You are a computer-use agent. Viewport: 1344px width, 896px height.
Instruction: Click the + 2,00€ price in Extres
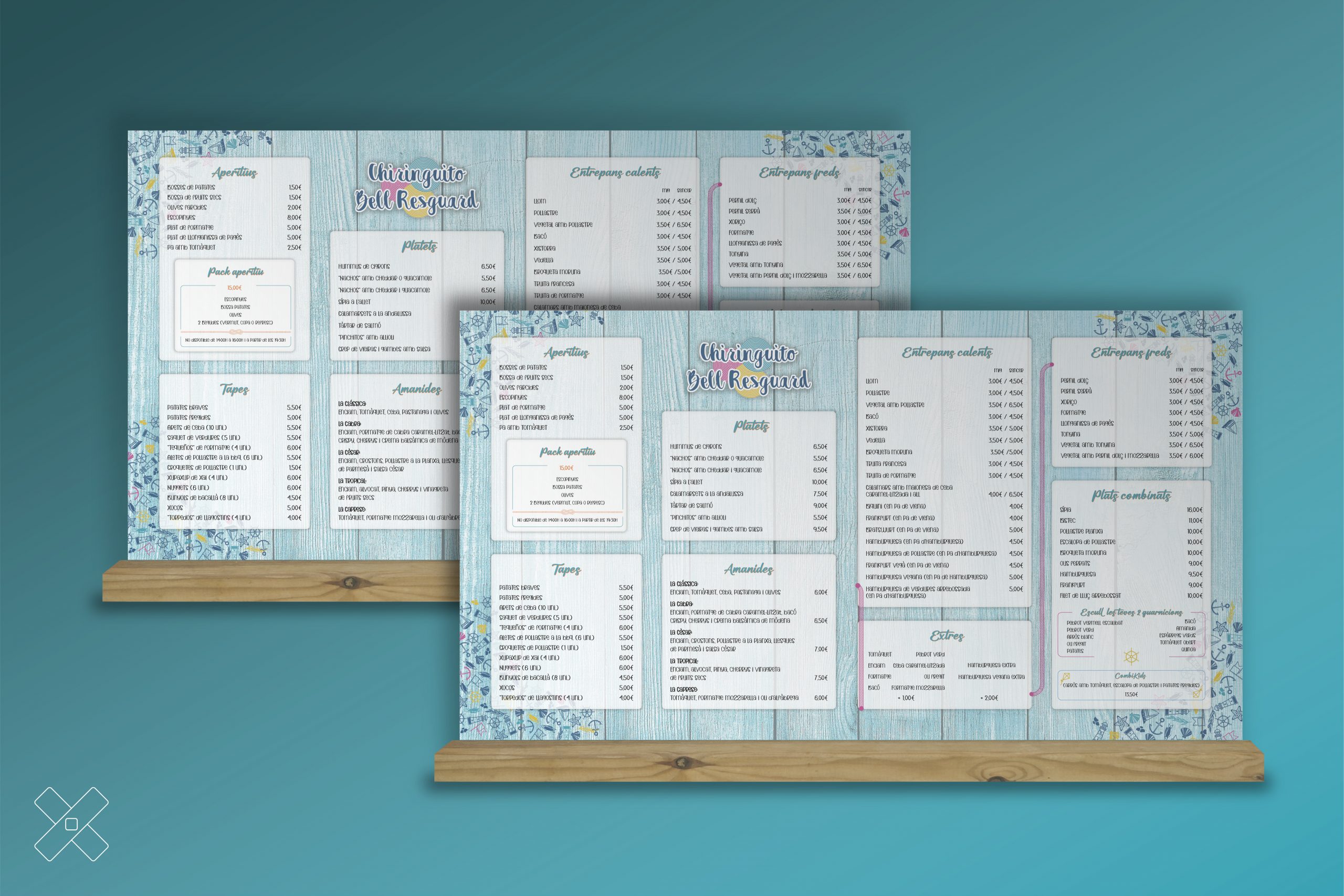click(990, 698)
